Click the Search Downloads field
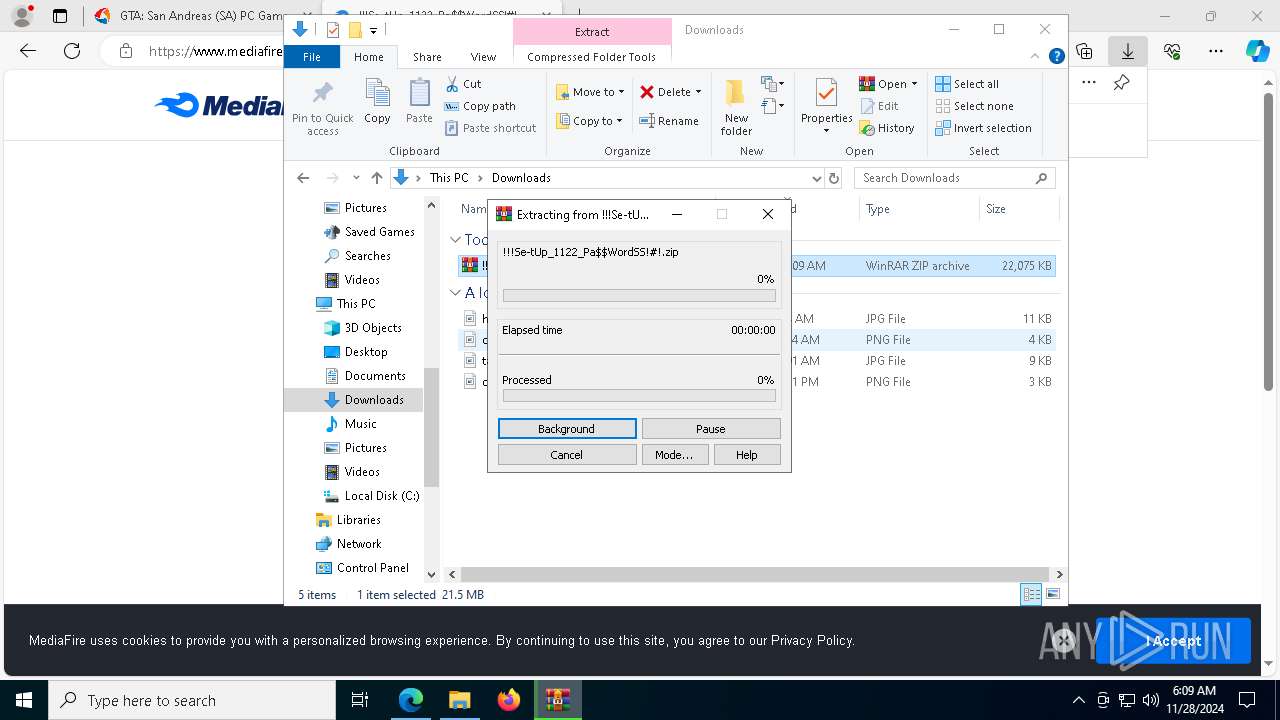This screenshot has width=1280, height=720. [x=955, y=178]
